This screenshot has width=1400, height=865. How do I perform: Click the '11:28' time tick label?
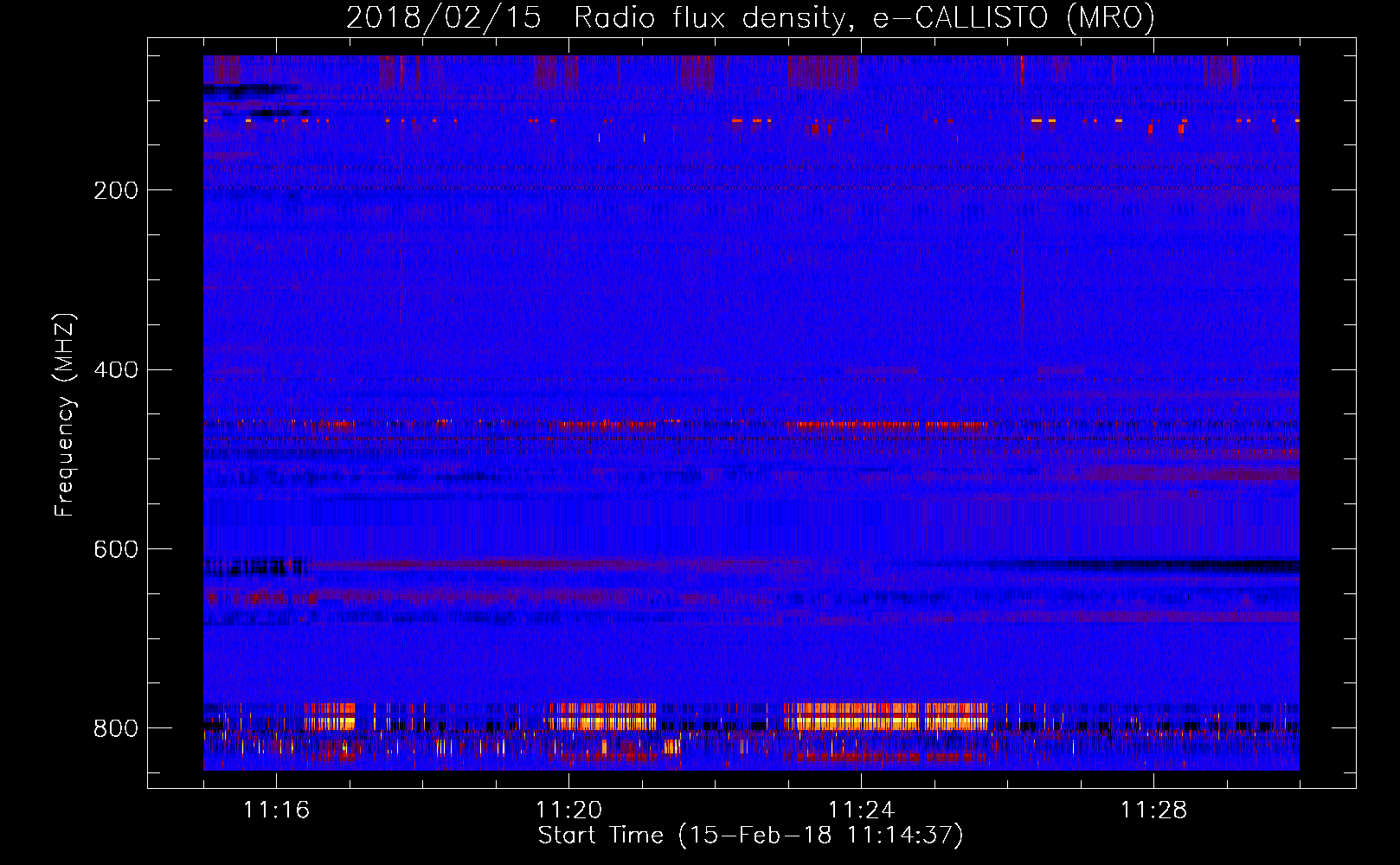(1153, 810)
